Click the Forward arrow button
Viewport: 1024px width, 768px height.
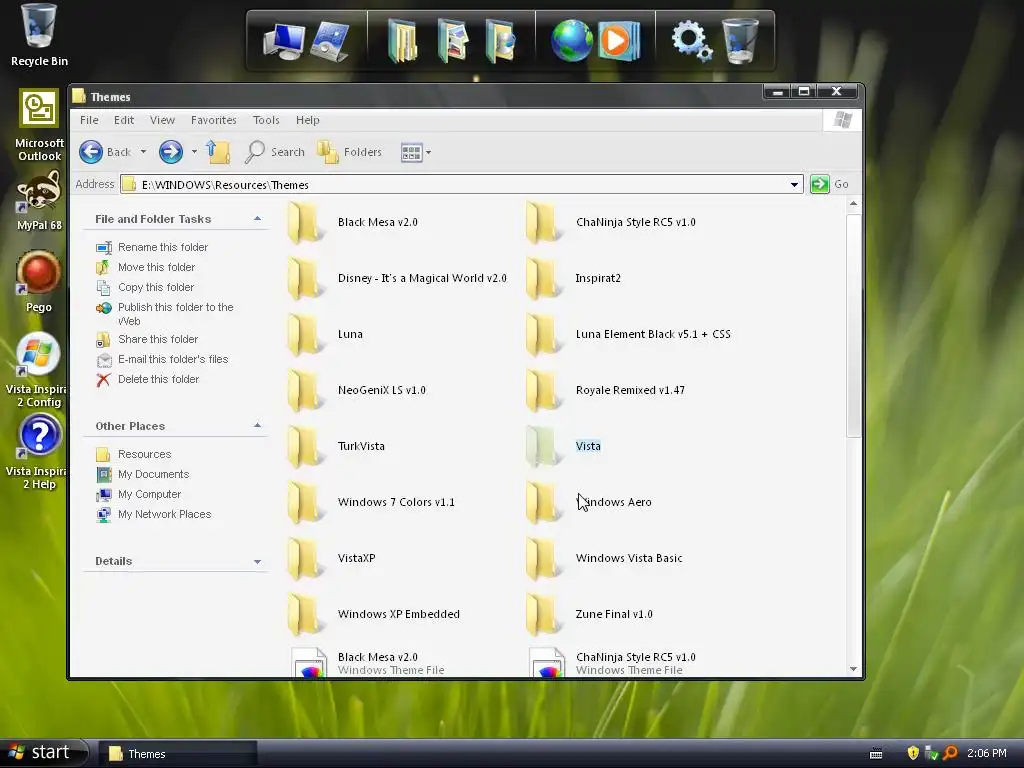171,152
